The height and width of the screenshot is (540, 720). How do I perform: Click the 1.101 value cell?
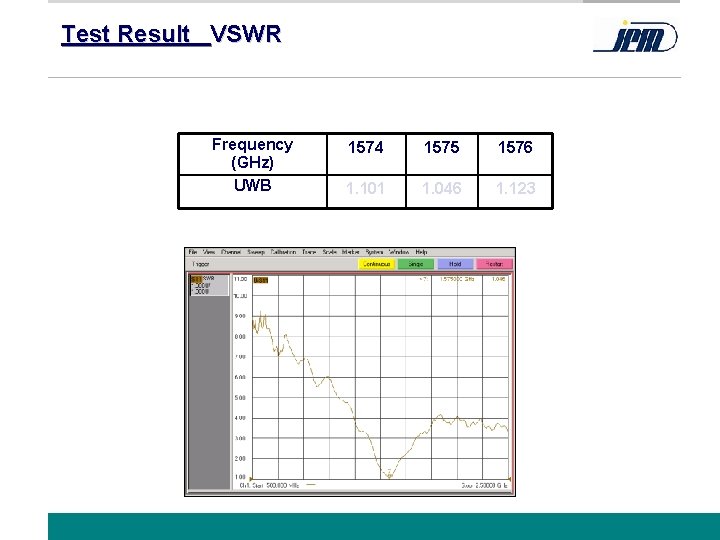366,192
